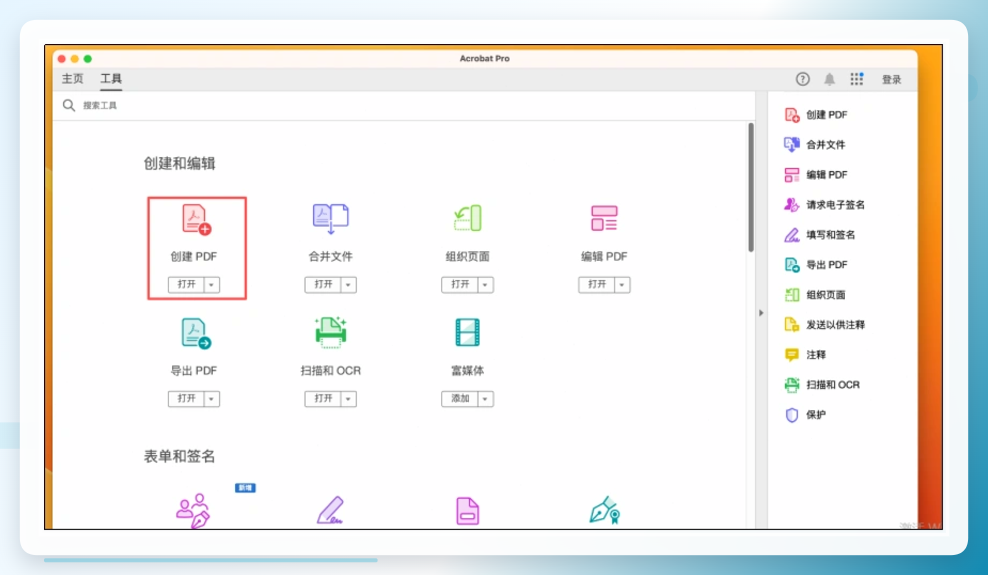Open notifications bell icon
988x575 pixels.
tap(829, 79)
